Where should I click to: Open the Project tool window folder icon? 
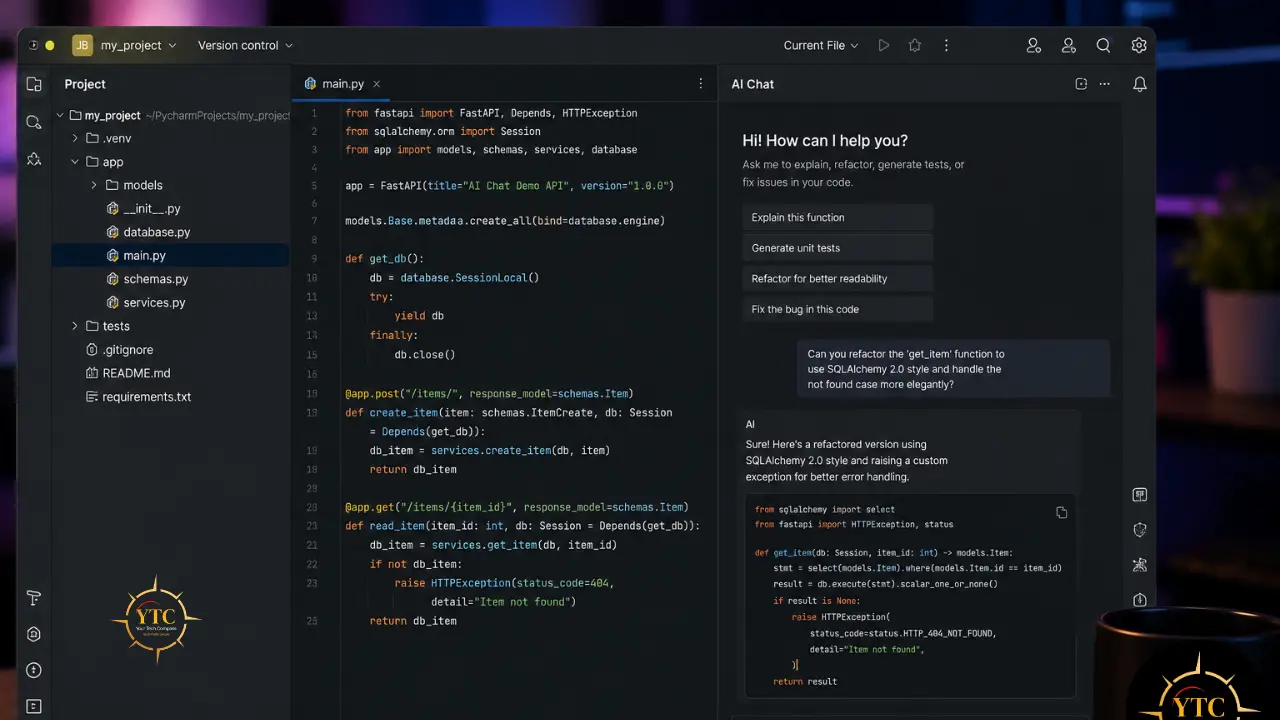point(34,84)
